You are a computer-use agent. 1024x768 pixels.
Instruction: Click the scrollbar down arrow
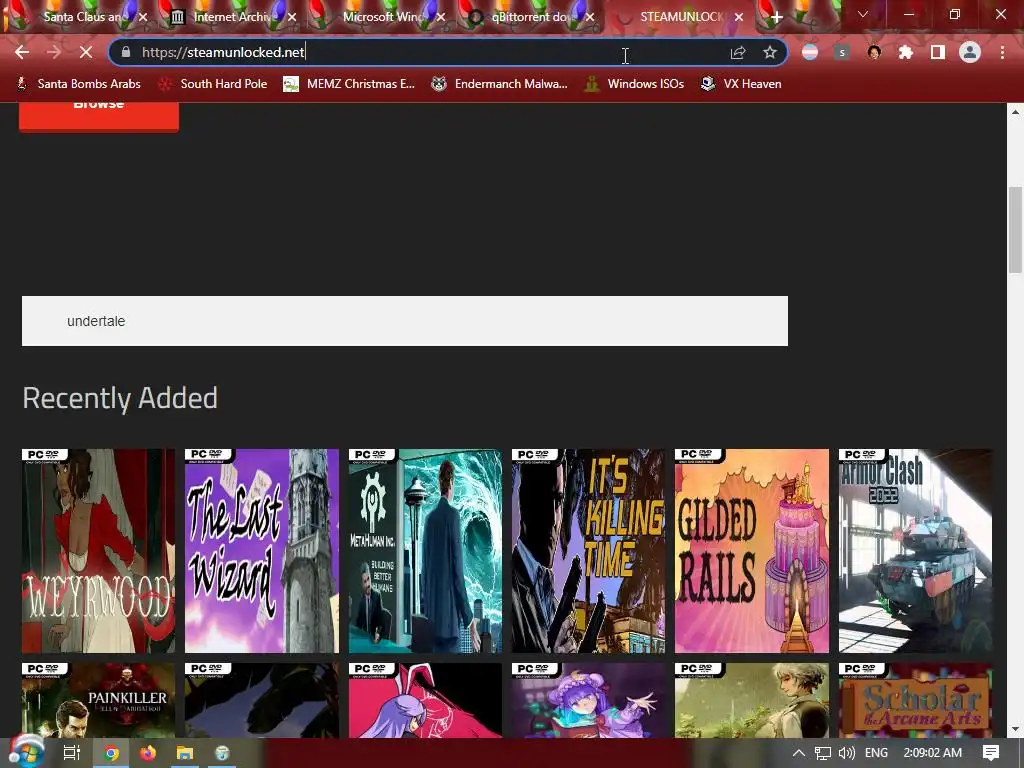[x=1015, y=729]
